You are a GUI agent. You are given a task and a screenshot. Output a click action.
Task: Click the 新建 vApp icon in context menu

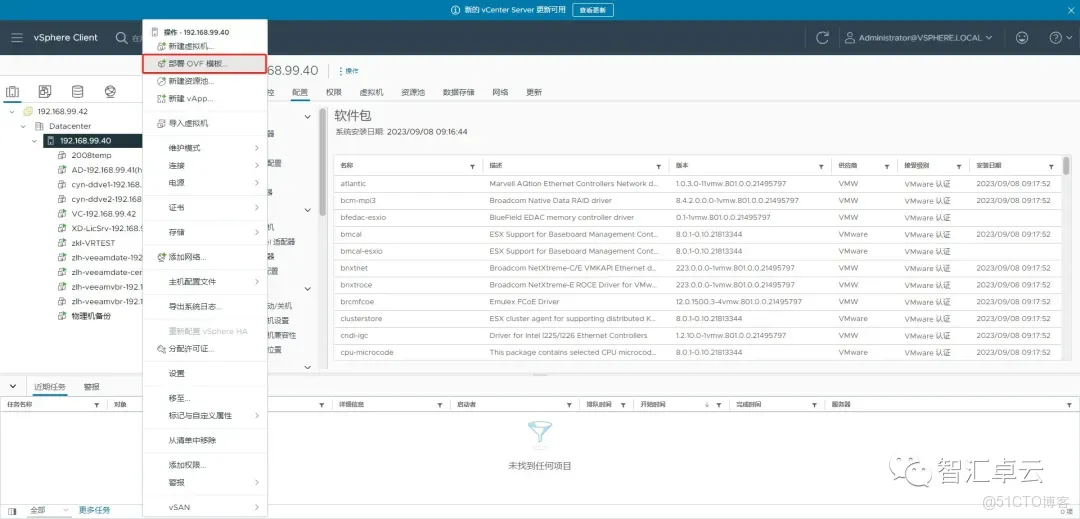pos(161,98)
